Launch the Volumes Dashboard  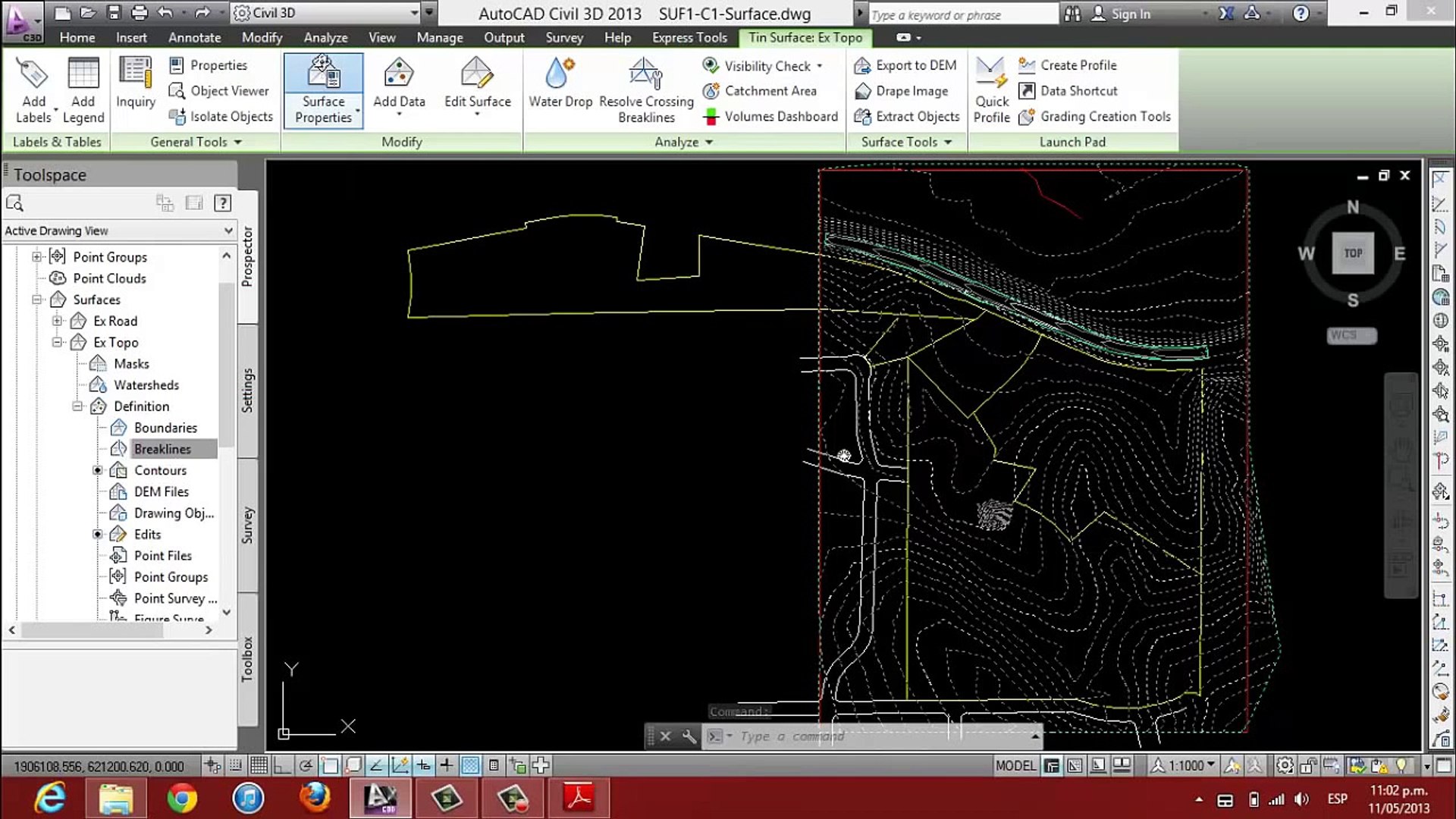click(x=772, y=117)
